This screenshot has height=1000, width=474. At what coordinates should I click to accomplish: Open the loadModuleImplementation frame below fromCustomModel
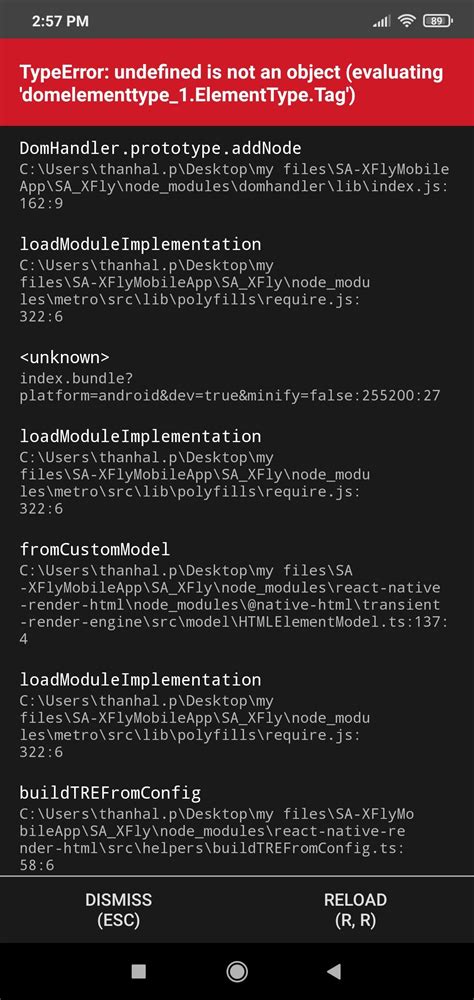[x=237, y=715]
